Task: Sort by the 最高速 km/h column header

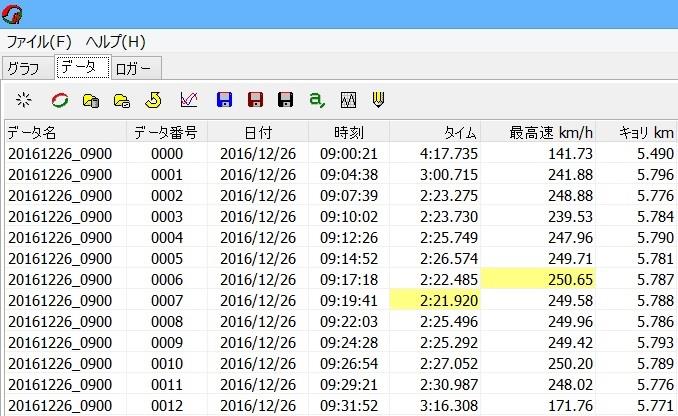Action: (538, 132)
